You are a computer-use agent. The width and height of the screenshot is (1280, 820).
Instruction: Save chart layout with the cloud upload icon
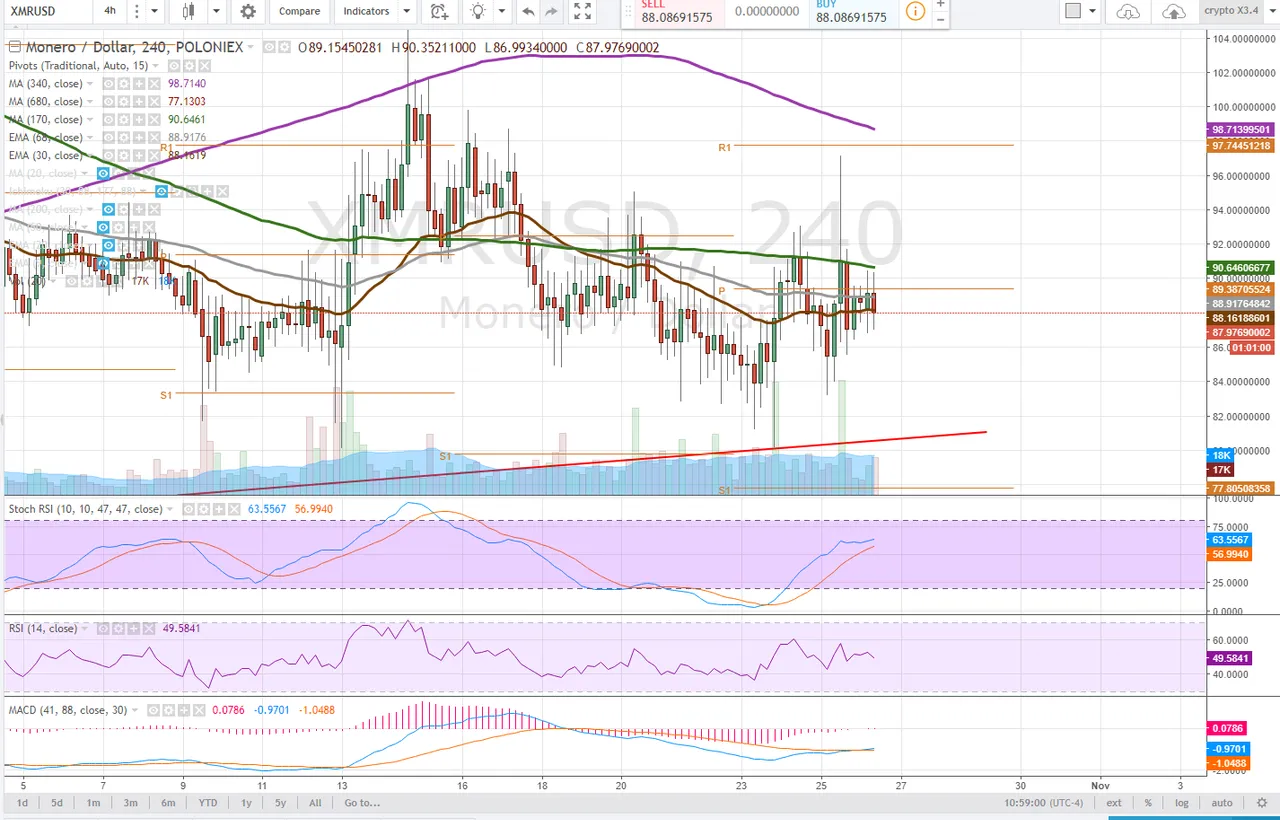1174,11
